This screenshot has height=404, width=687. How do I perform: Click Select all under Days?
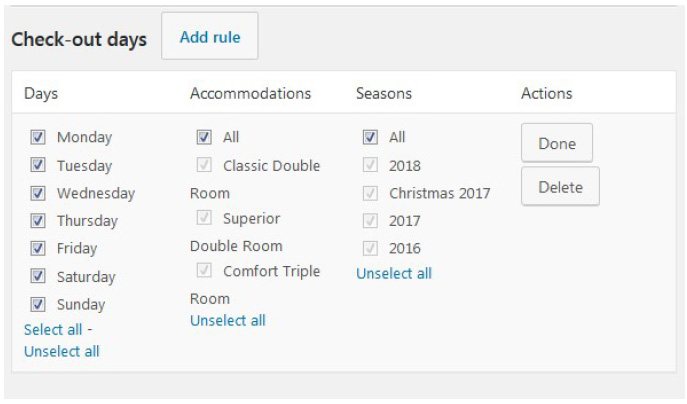[x=53, y=330]
